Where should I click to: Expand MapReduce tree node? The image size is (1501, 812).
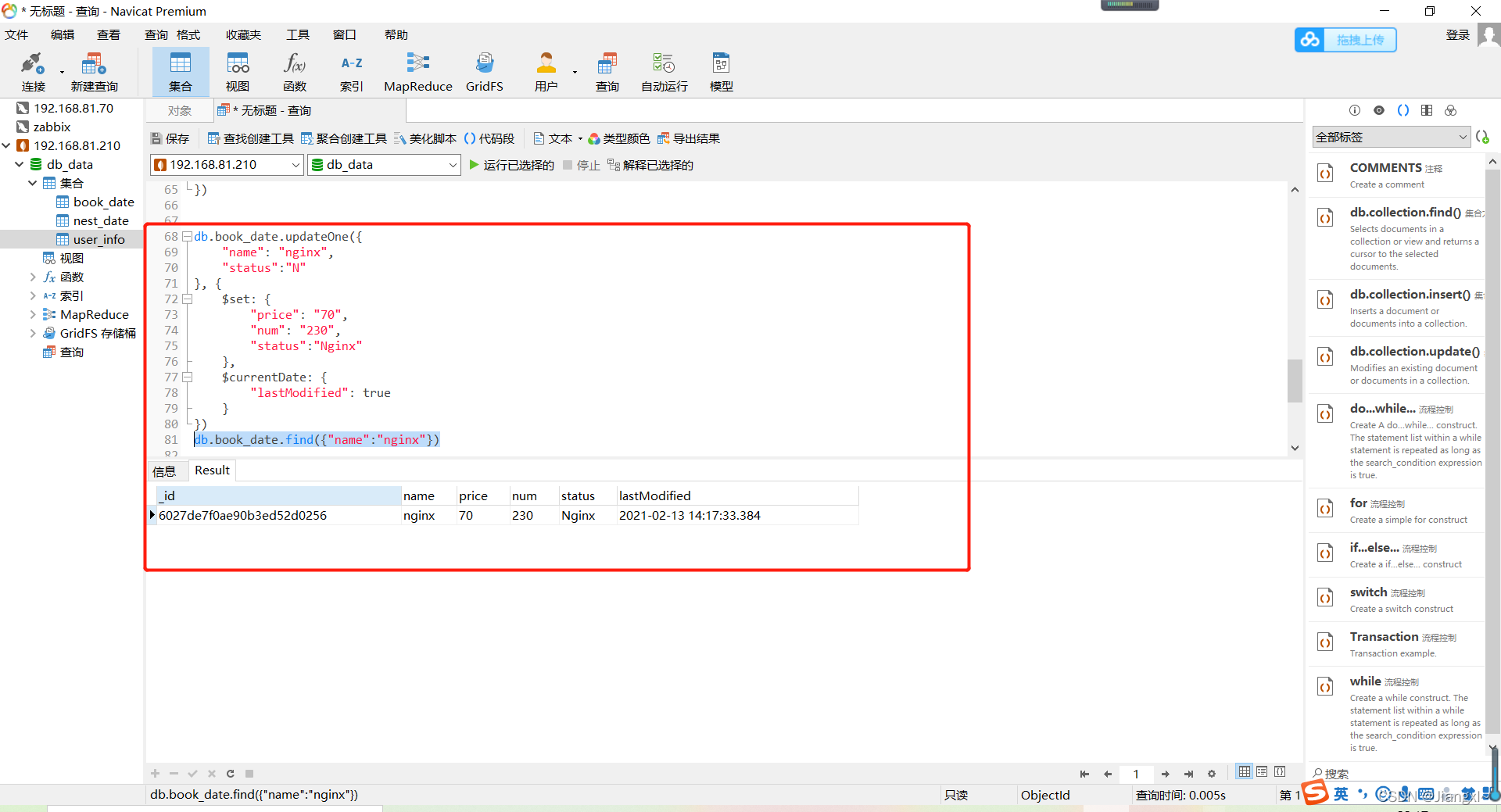33,314
